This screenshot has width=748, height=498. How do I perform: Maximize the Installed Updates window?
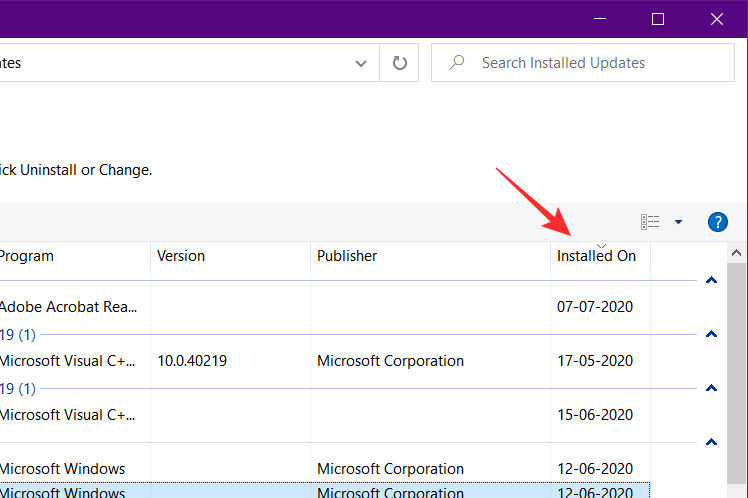657,18
